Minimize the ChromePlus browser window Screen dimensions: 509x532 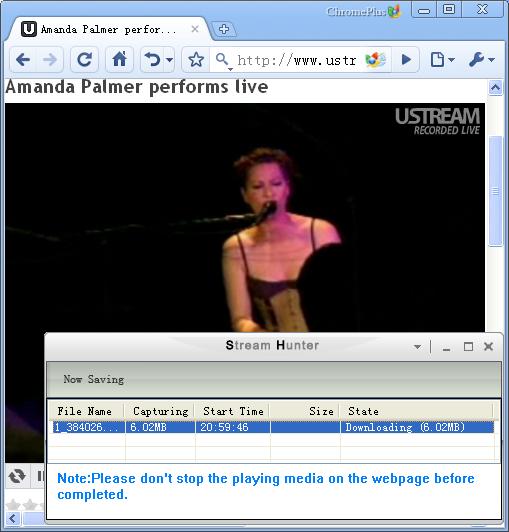(x=424, y=10)
